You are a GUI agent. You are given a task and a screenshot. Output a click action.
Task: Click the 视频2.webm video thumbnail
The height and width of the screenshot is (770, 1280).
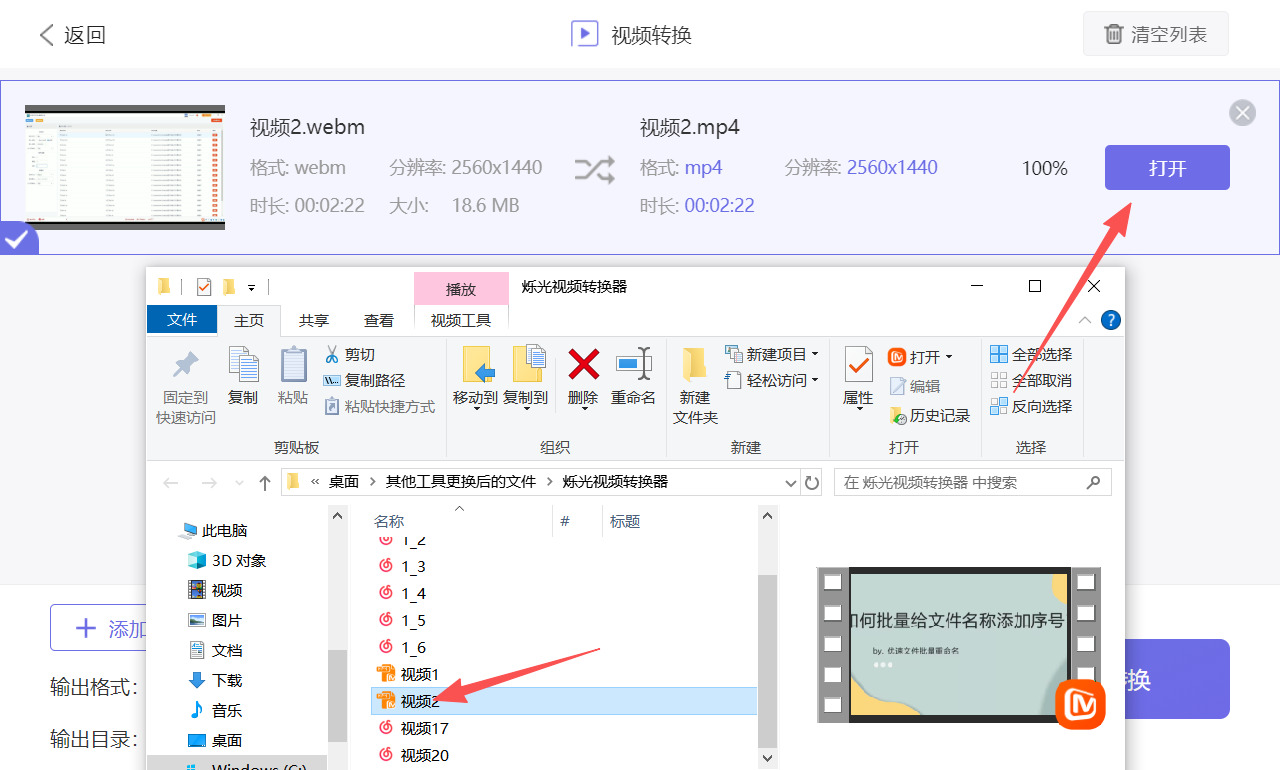coord(125,167)
